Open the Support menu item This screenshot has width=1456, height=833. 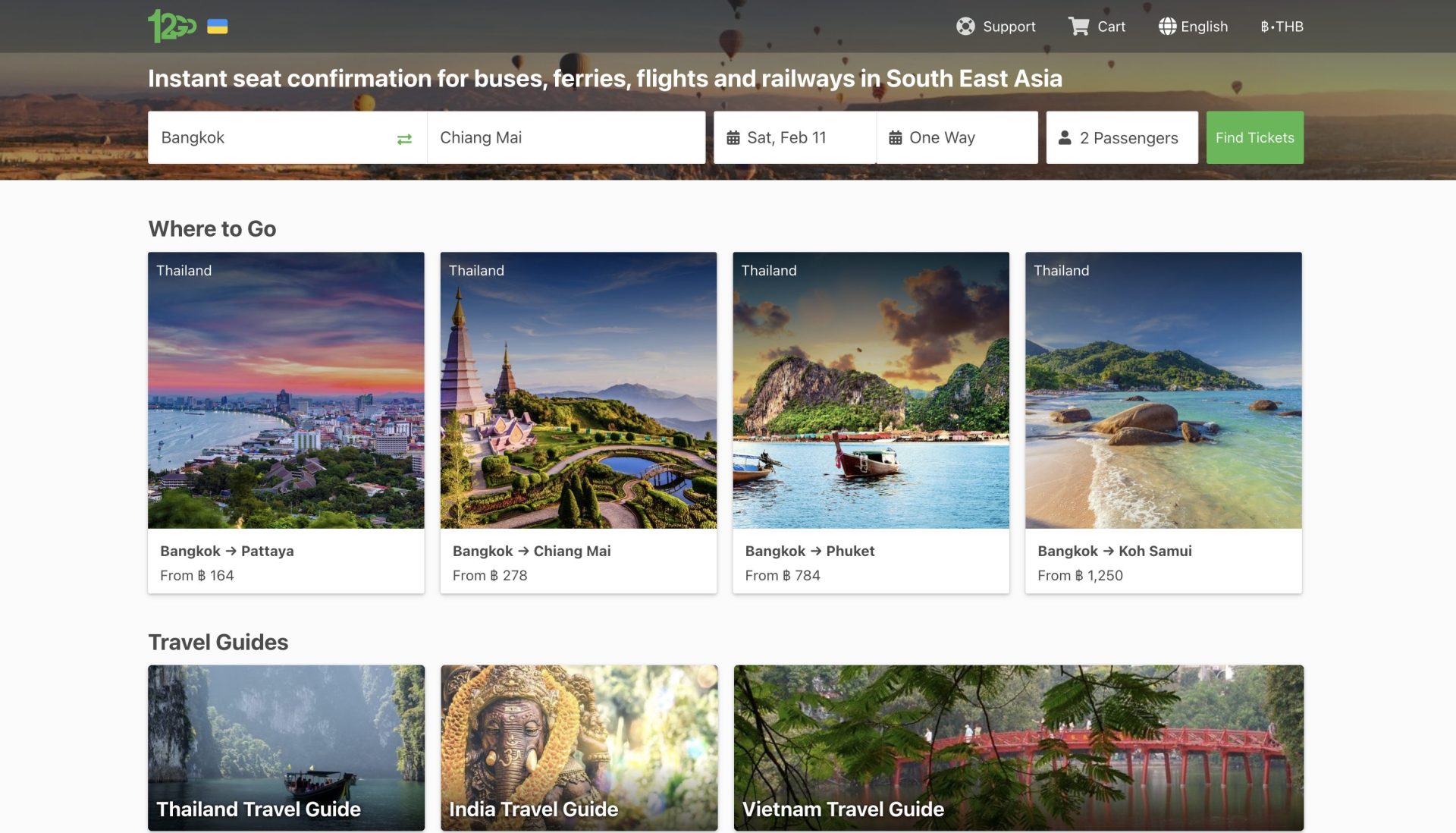click(x=996, y=27)
